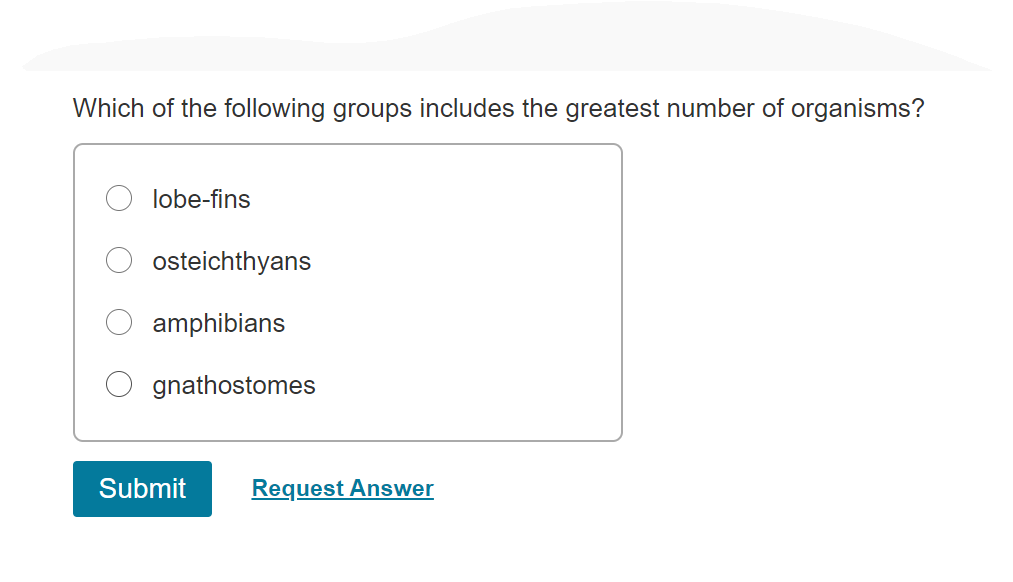Select the osteichthyans radio button
The image size is (1013, 582).
(118, 260)
